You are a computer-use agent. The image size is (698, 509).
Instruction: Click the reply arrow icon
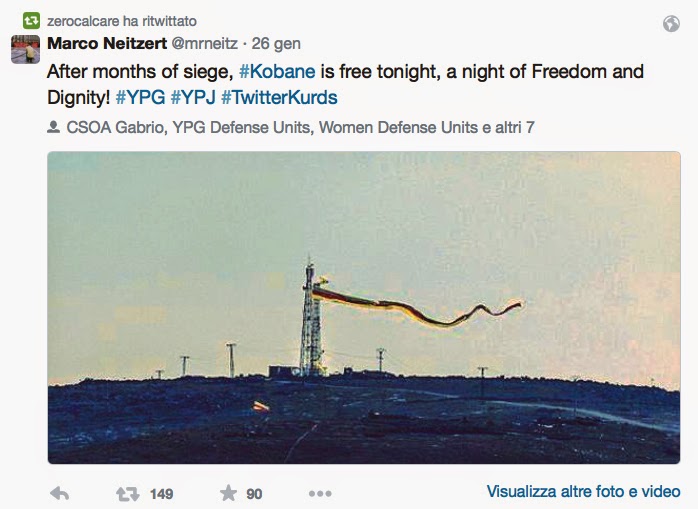59,493
